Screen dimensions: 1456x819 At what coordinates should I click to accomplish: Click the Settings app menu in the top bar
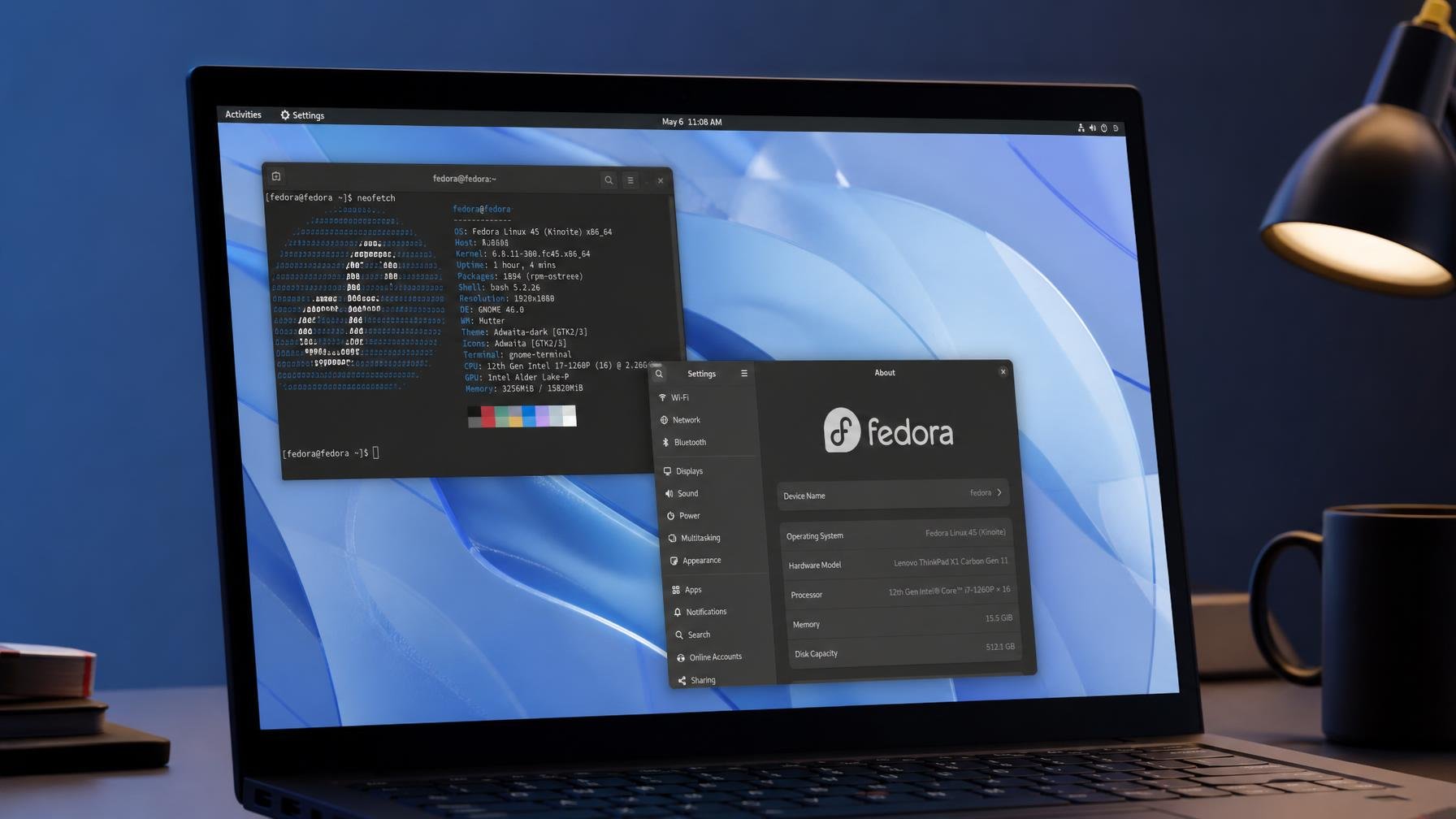tap(302, 115)
